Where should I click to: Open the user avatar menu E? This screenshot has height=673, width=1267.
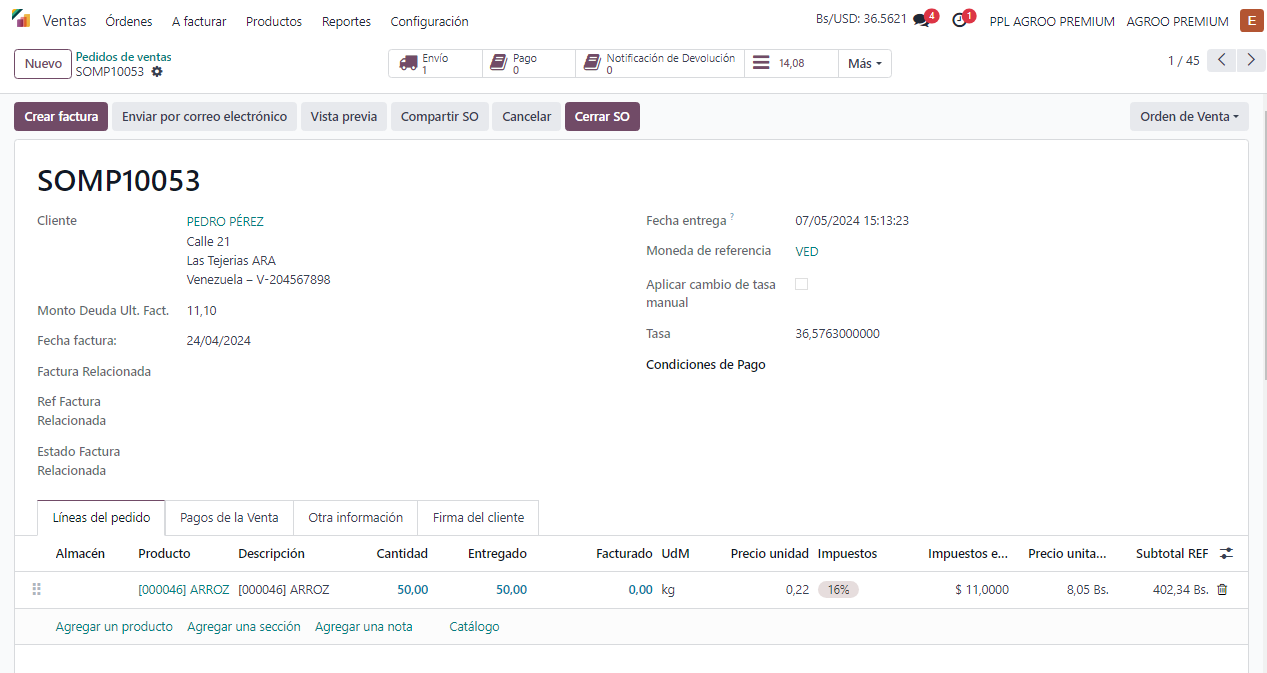1251,21
